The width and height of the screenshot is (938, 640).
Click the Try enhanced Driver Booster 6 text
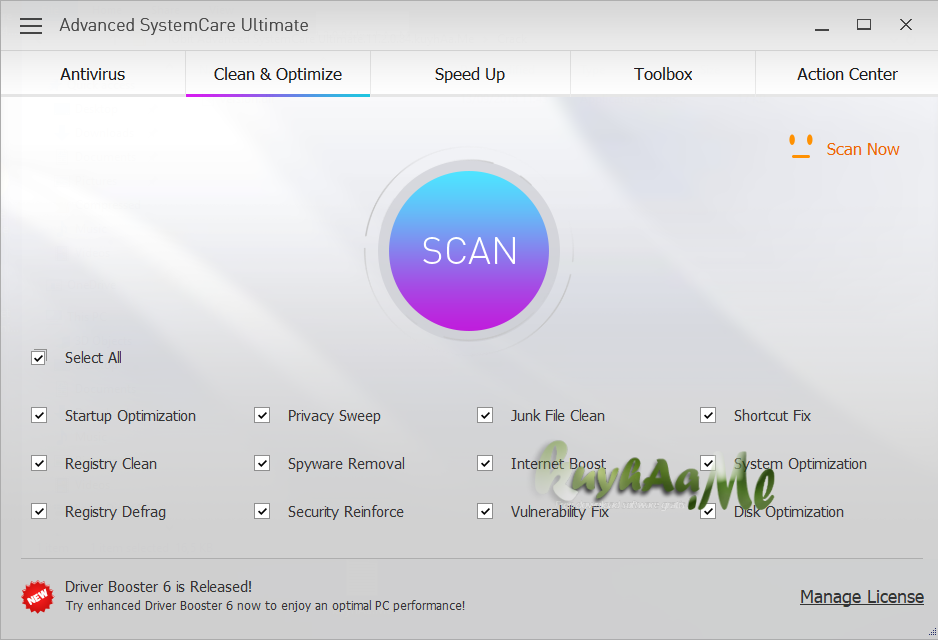[265, 606]
